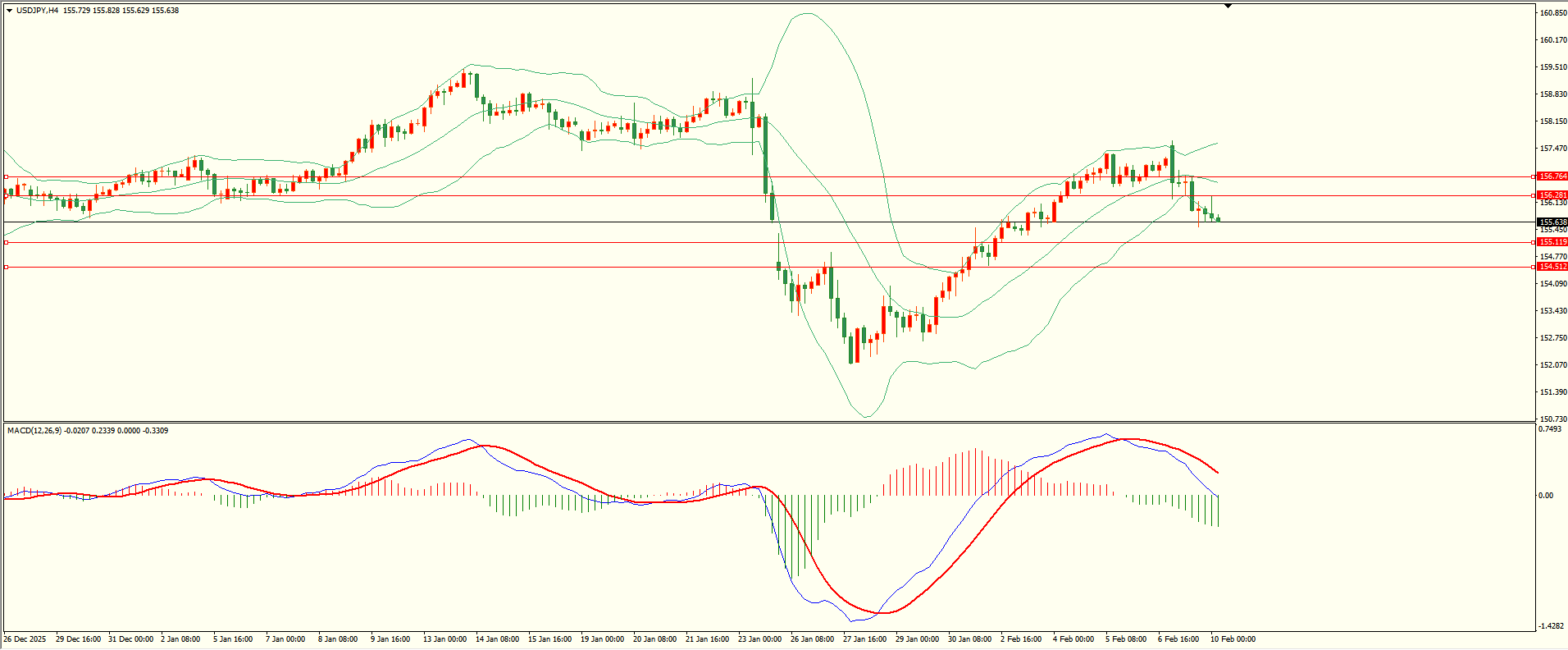Open the dropdown arrow beside USDJPY,H4
The height and width of the screenshot is (650, 1568).
10,11
